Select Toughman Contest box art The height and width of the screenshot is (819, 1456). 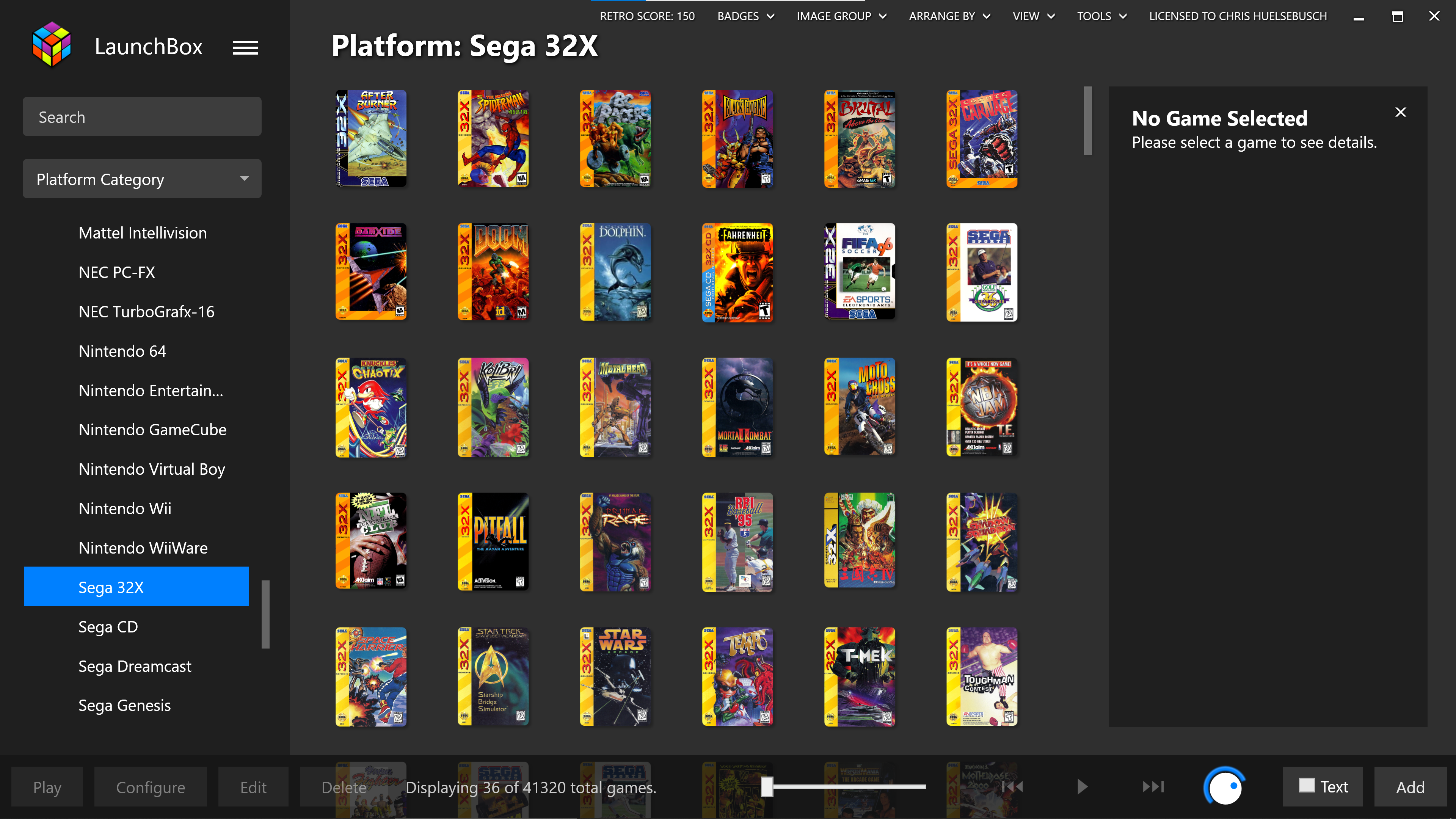tap(982, 676)
